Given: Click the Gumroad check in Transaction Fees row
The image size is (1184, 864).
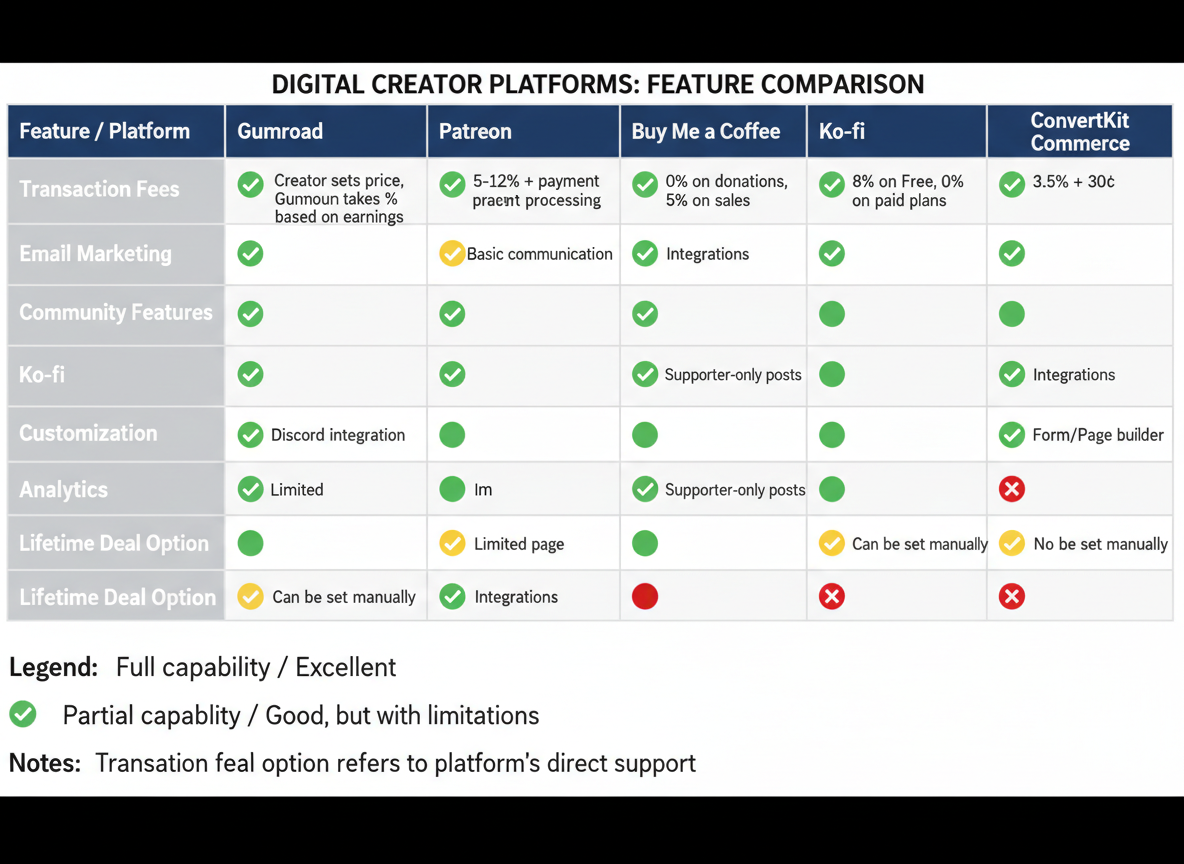Looking at the screenshot, I should (250, 184).
